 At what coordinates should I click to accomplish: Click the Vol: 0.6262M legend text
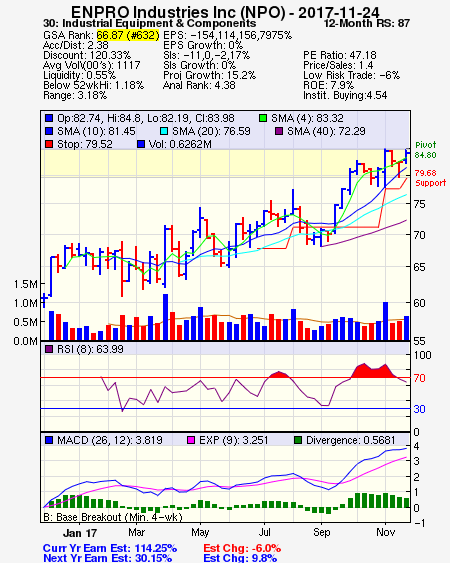[180, 144]
